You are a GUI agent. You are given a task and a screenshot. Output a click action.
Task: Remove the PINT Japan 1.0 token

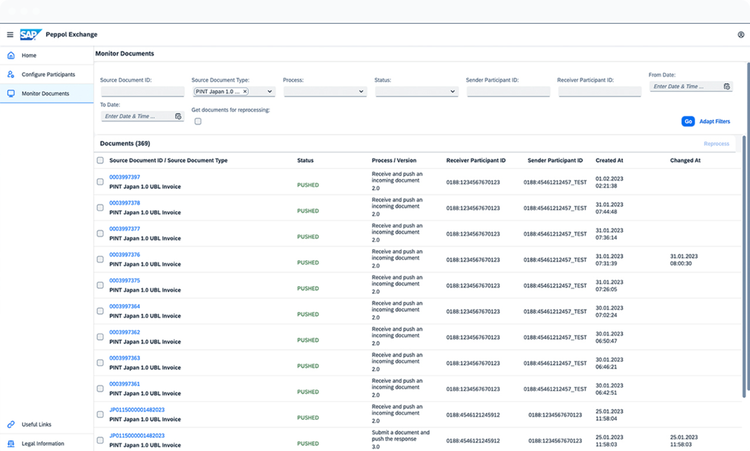pos(245,91)
